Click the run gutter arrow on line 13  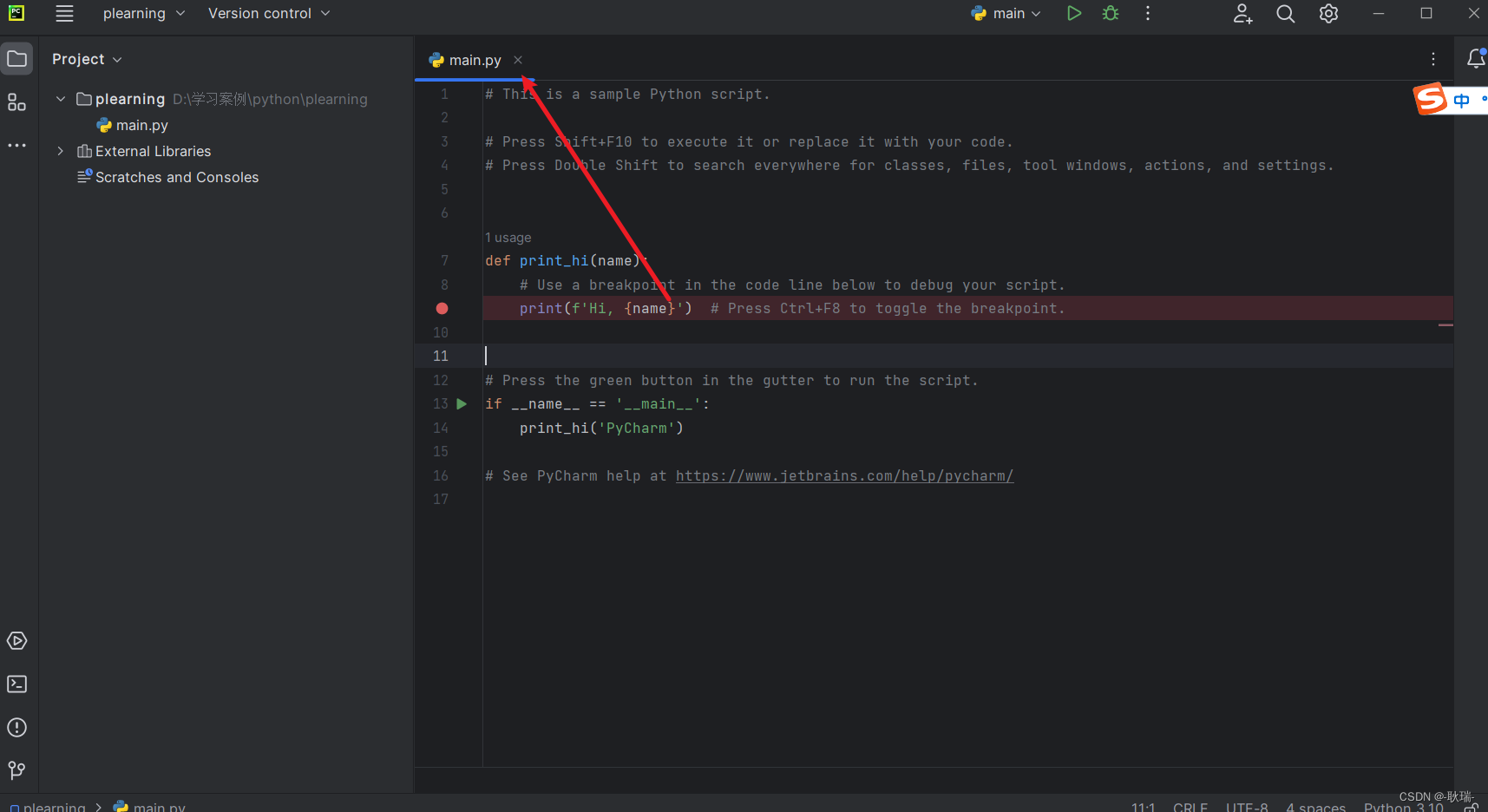(x=462, y=404)
